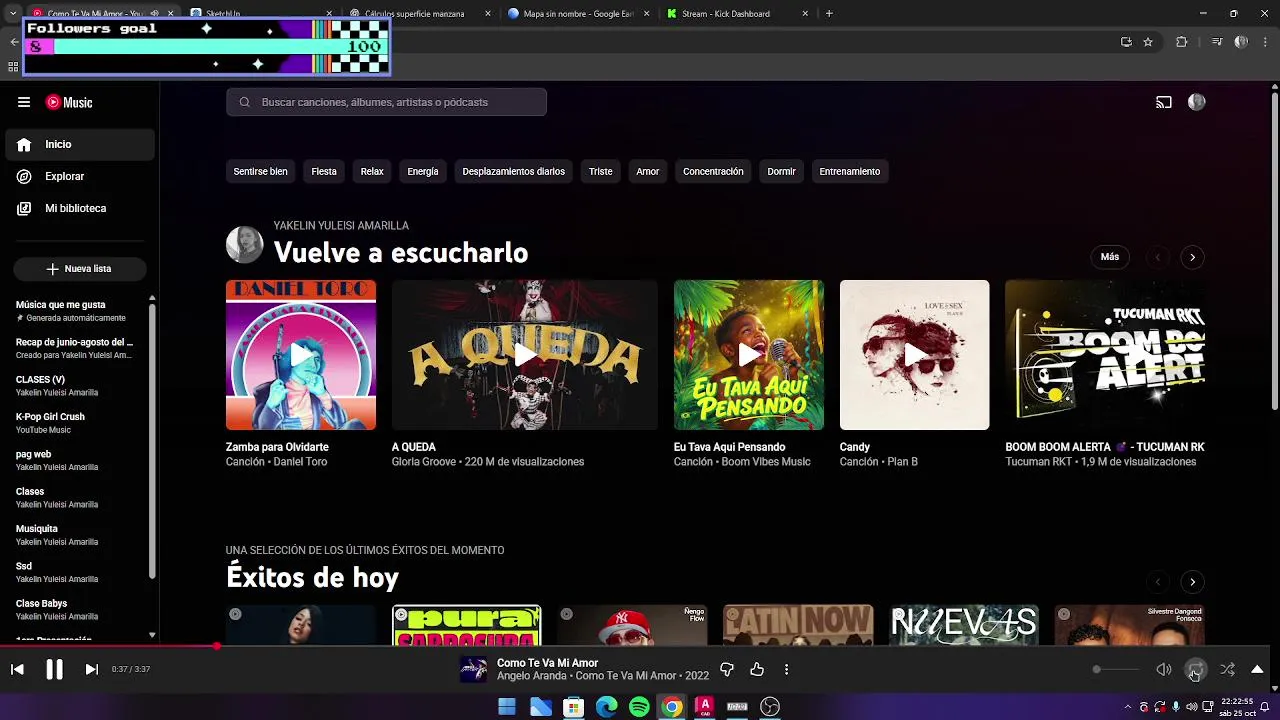Pause the current song

tap(54, 670)
